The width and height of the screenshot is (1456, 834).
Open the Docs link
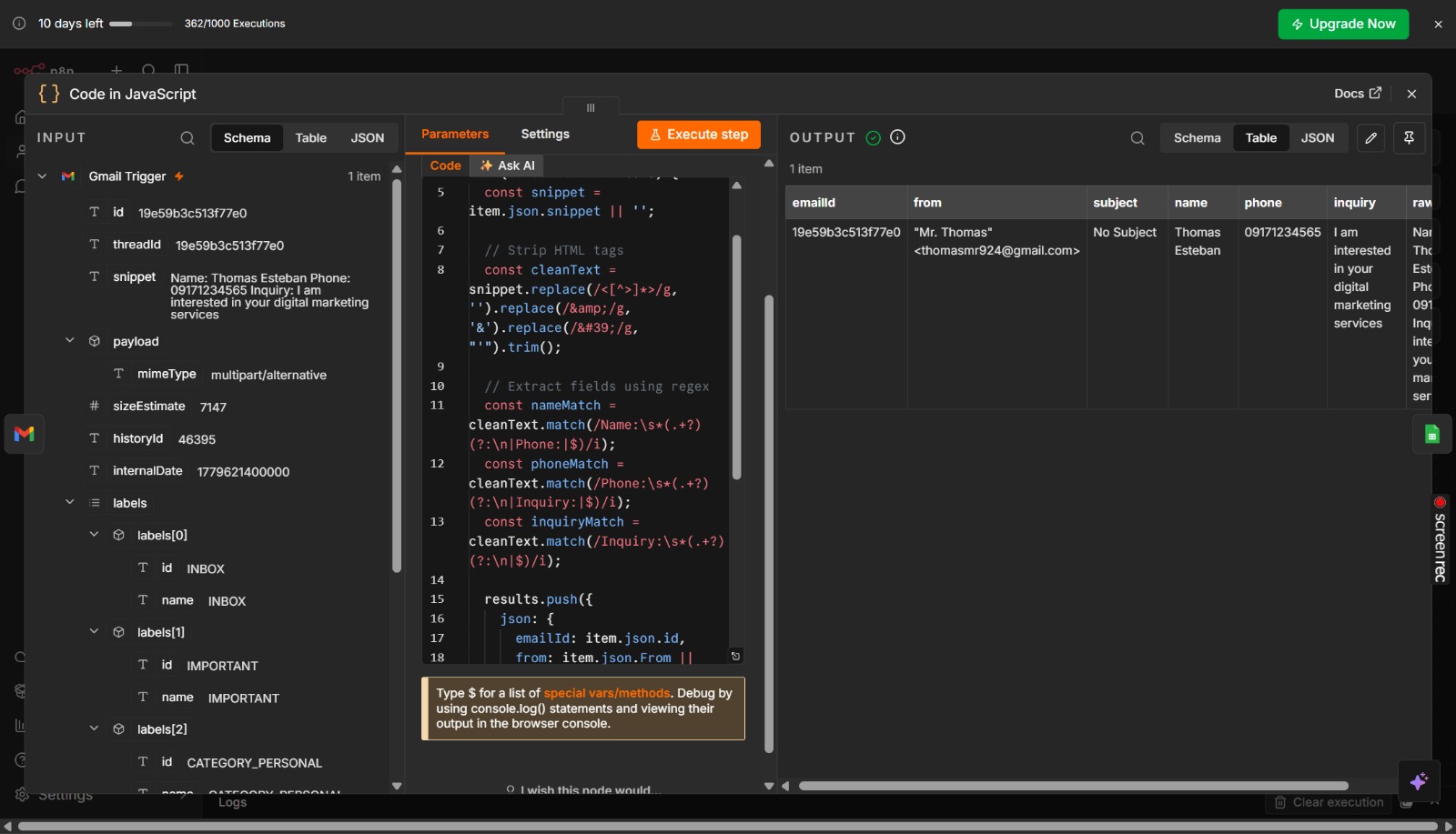1358,94
